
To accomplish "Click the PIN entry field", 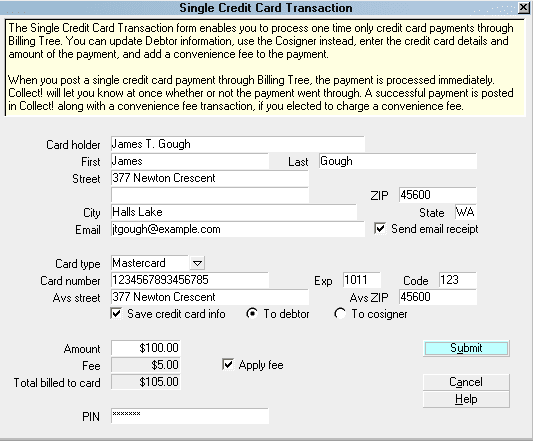I will tap(190, 416).
